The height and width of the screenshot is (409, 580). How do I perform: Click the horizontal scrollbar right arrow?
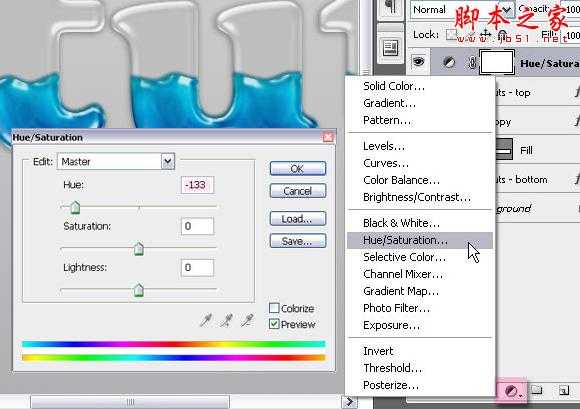click(x=349, y=402)
